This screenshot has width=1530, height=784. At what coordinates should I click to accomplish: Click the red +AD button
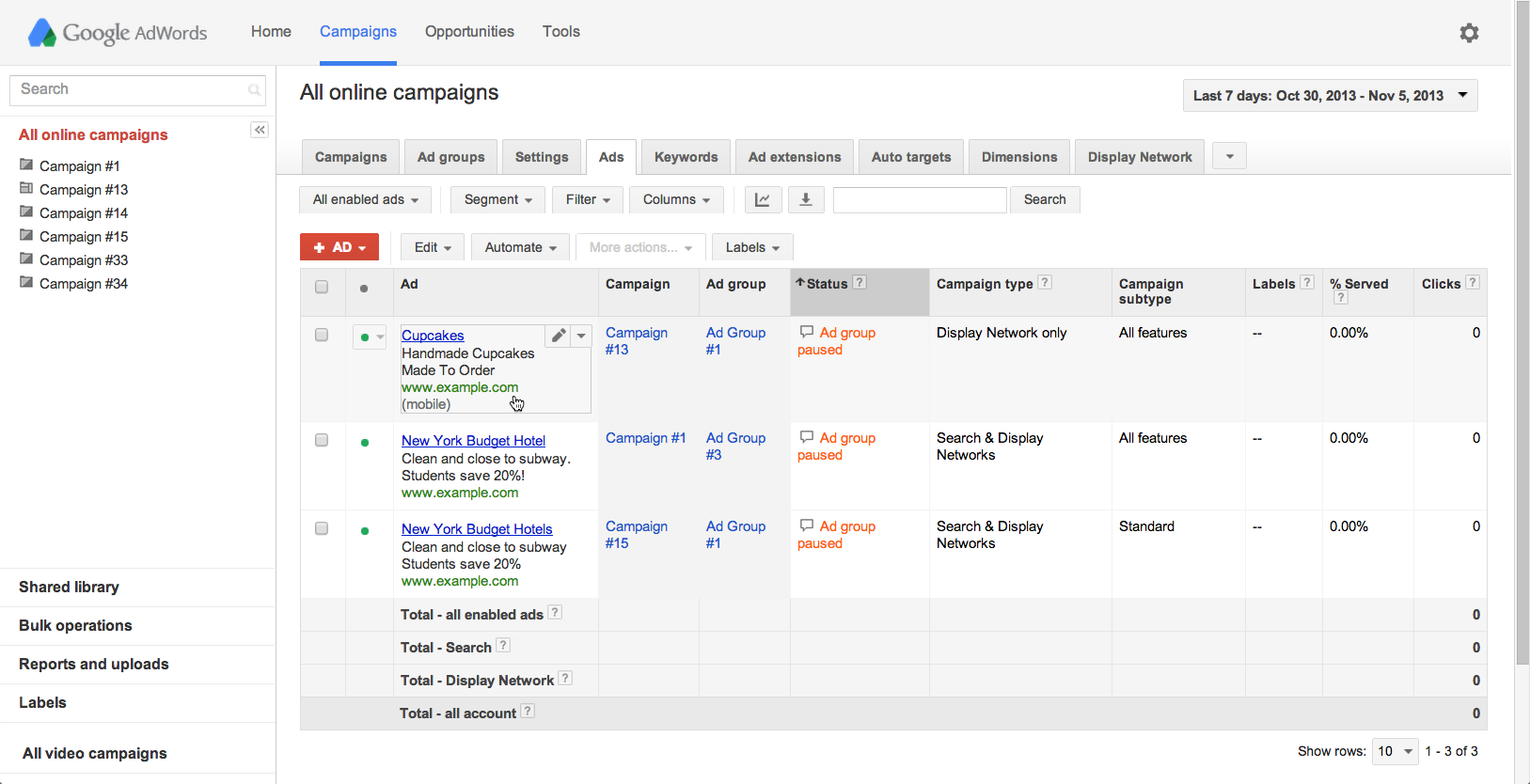tap(339, 247)
